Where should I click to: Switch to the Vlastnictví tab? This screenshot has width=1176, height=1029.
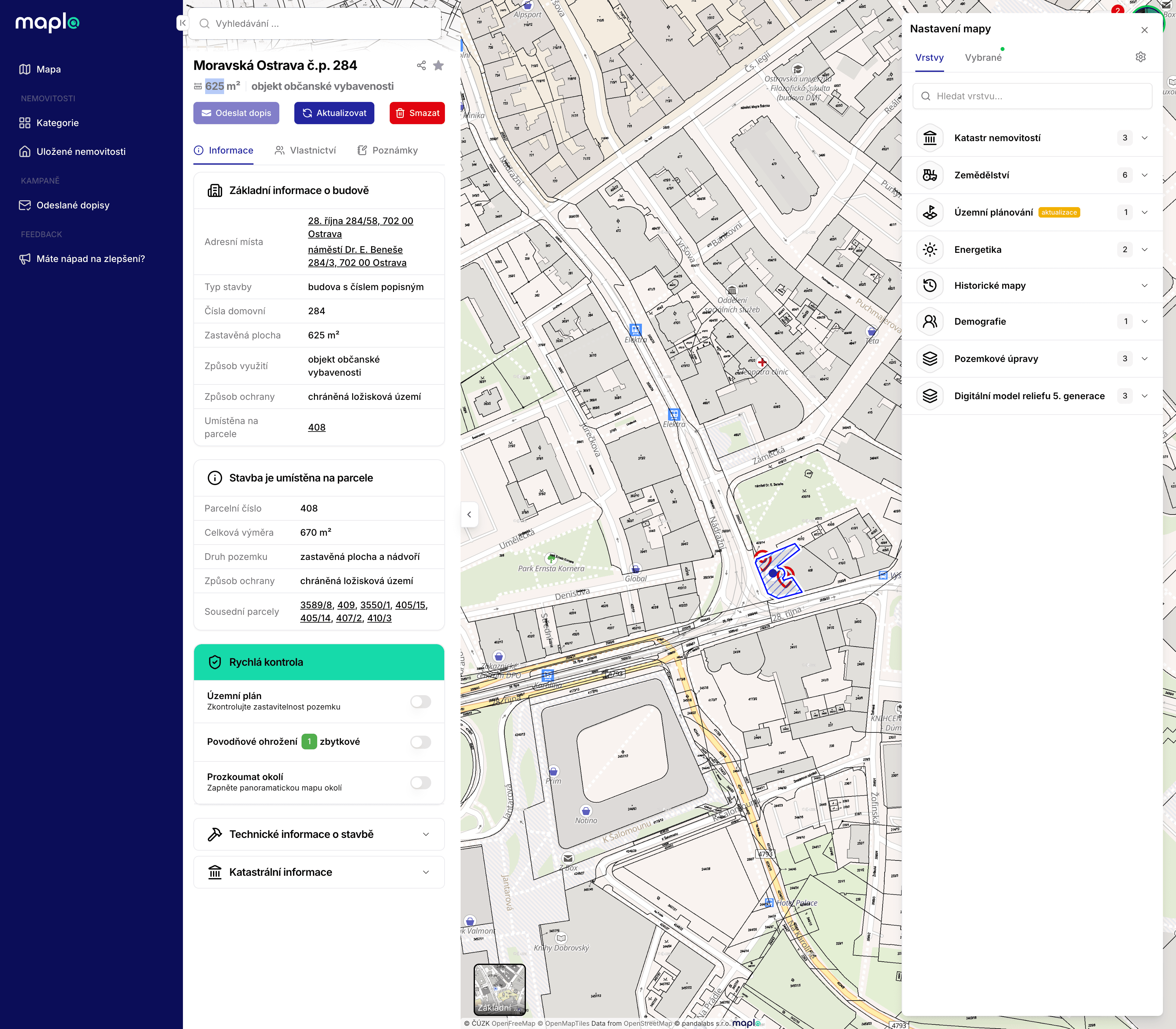305,151
